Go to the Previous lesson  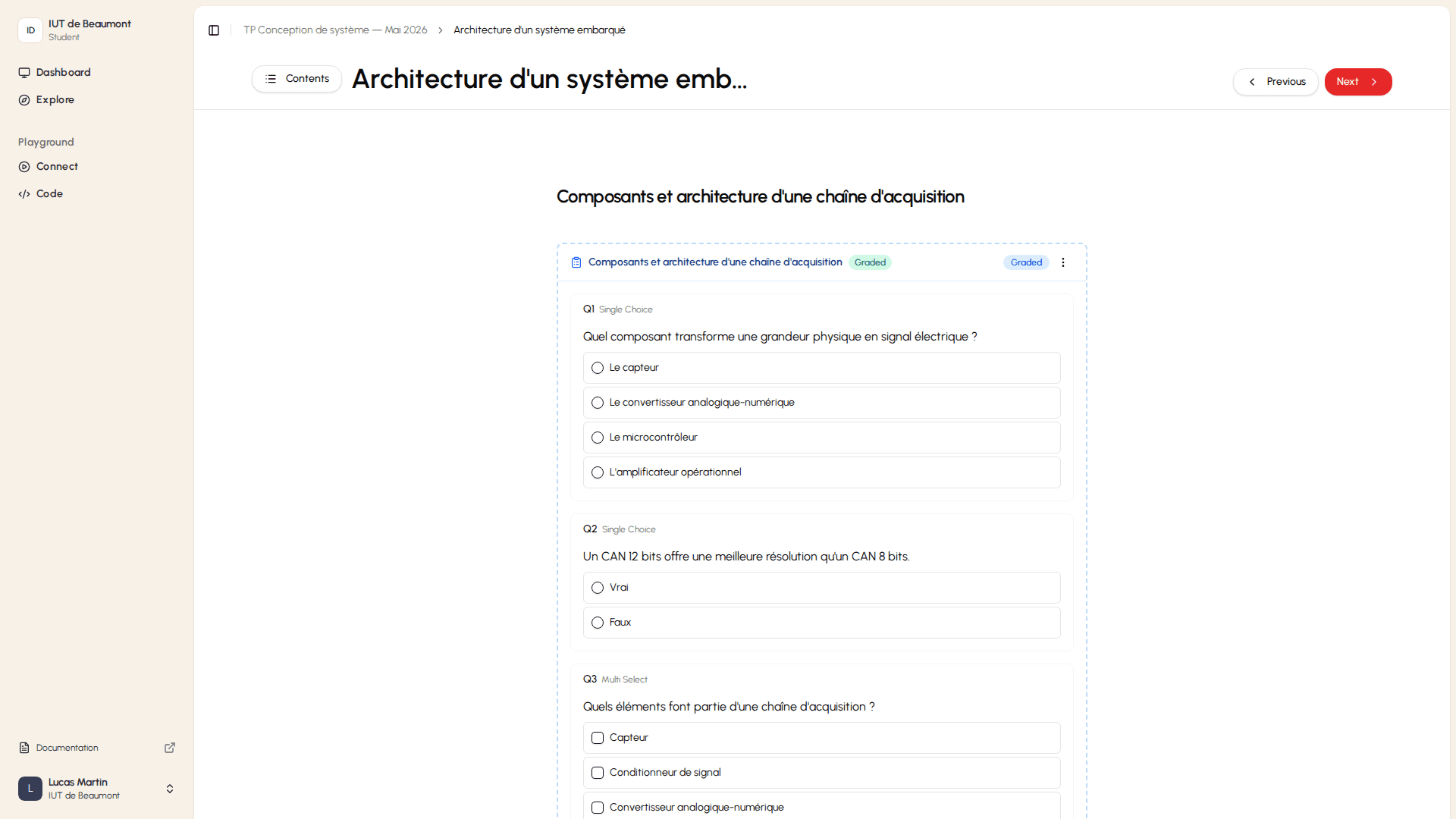click(x=1276, y=82)
